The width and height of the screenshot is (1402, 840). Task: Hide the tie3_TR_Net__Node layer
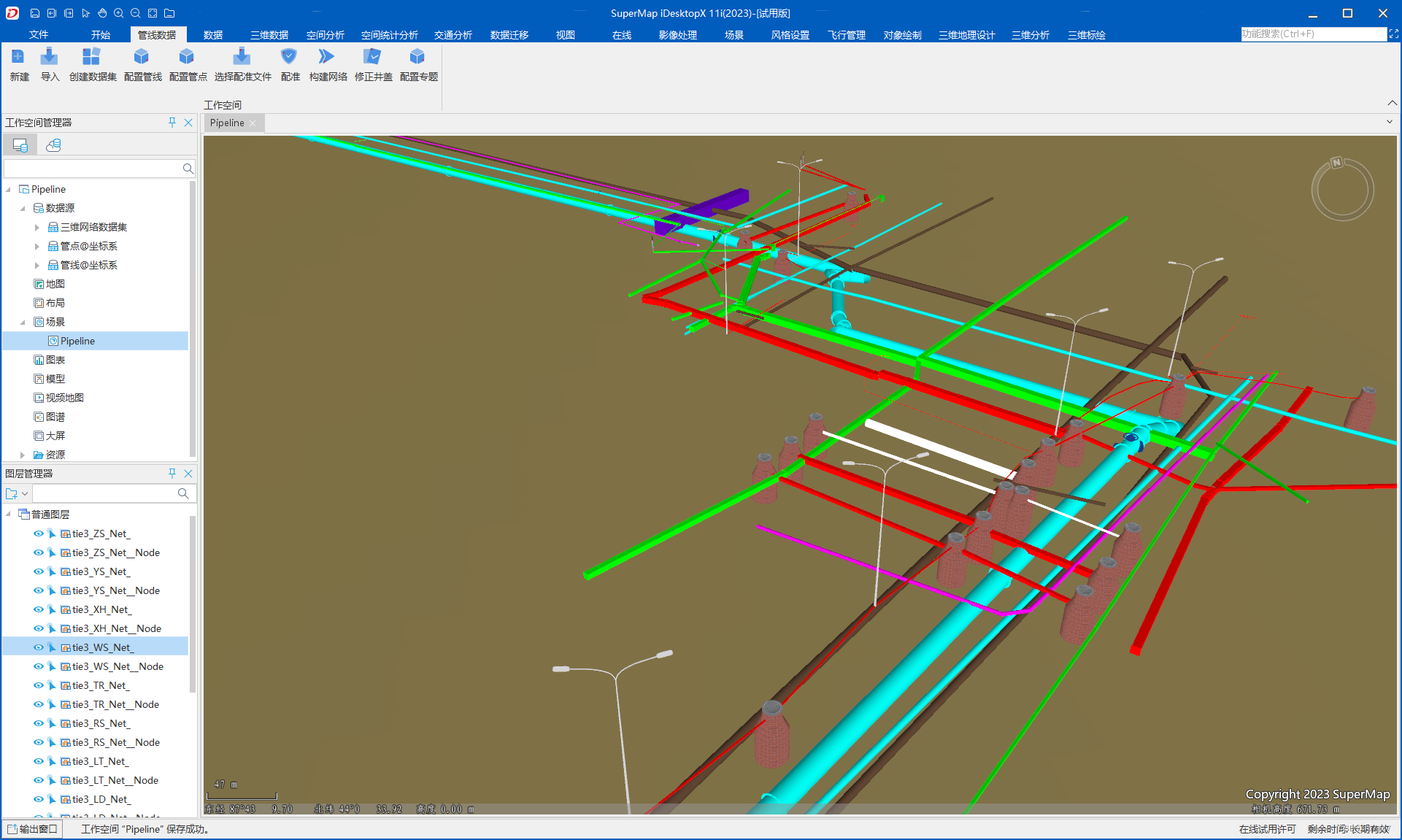pyautogui.click(x=39, y=704)
